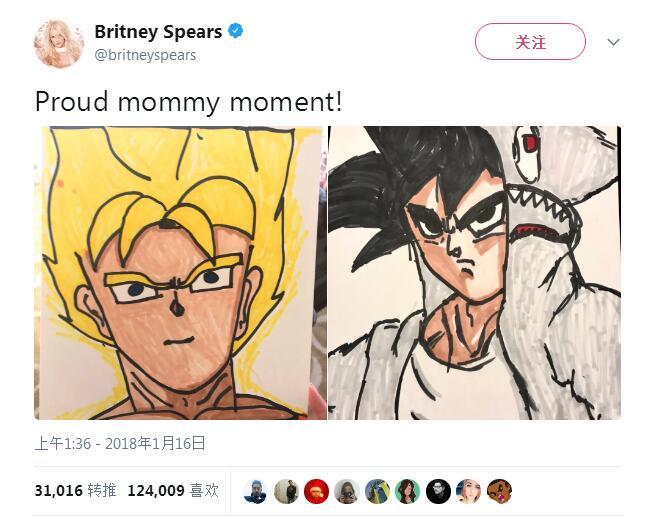Viewport: 647px width, 517px height.
Task: Open the Britney Spears display name link
Action: pos(158,32)
